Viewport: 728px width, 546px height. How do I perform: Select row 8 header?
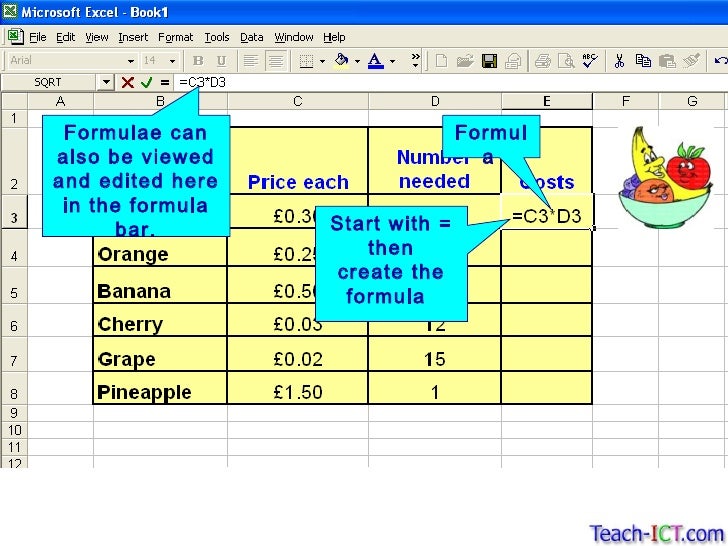point(14,389)
